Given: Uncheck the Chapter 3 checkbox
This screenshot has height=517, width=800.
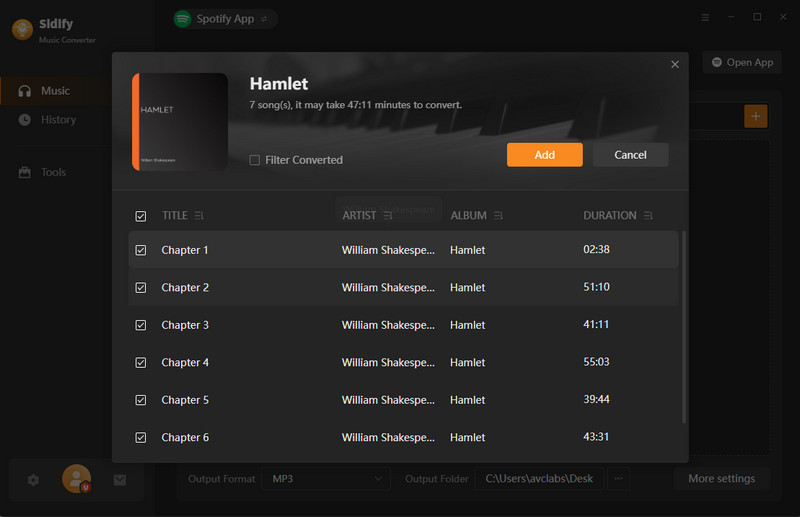Looking at the screenshot, I should click(x=141, y=325).
